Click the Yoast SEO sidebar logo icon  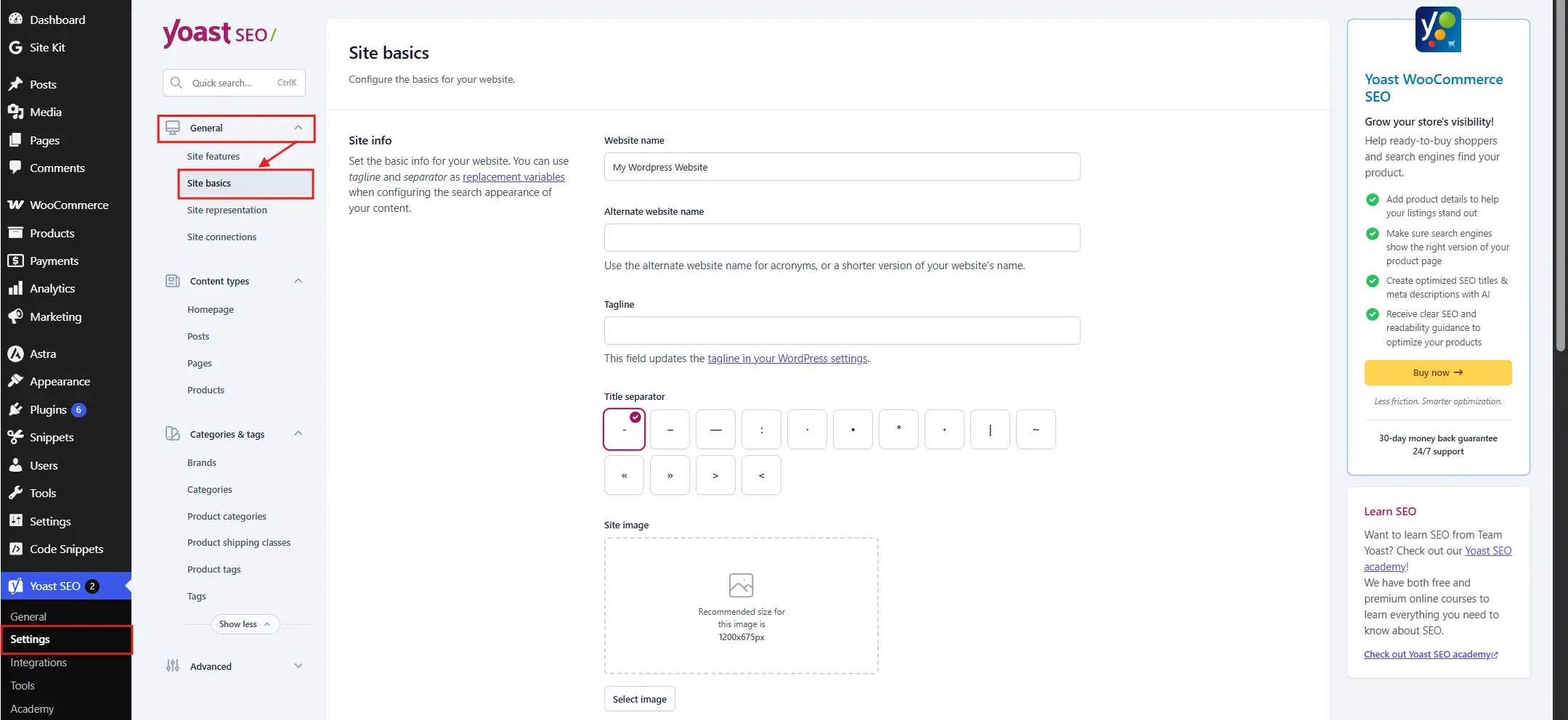point(15,586)
